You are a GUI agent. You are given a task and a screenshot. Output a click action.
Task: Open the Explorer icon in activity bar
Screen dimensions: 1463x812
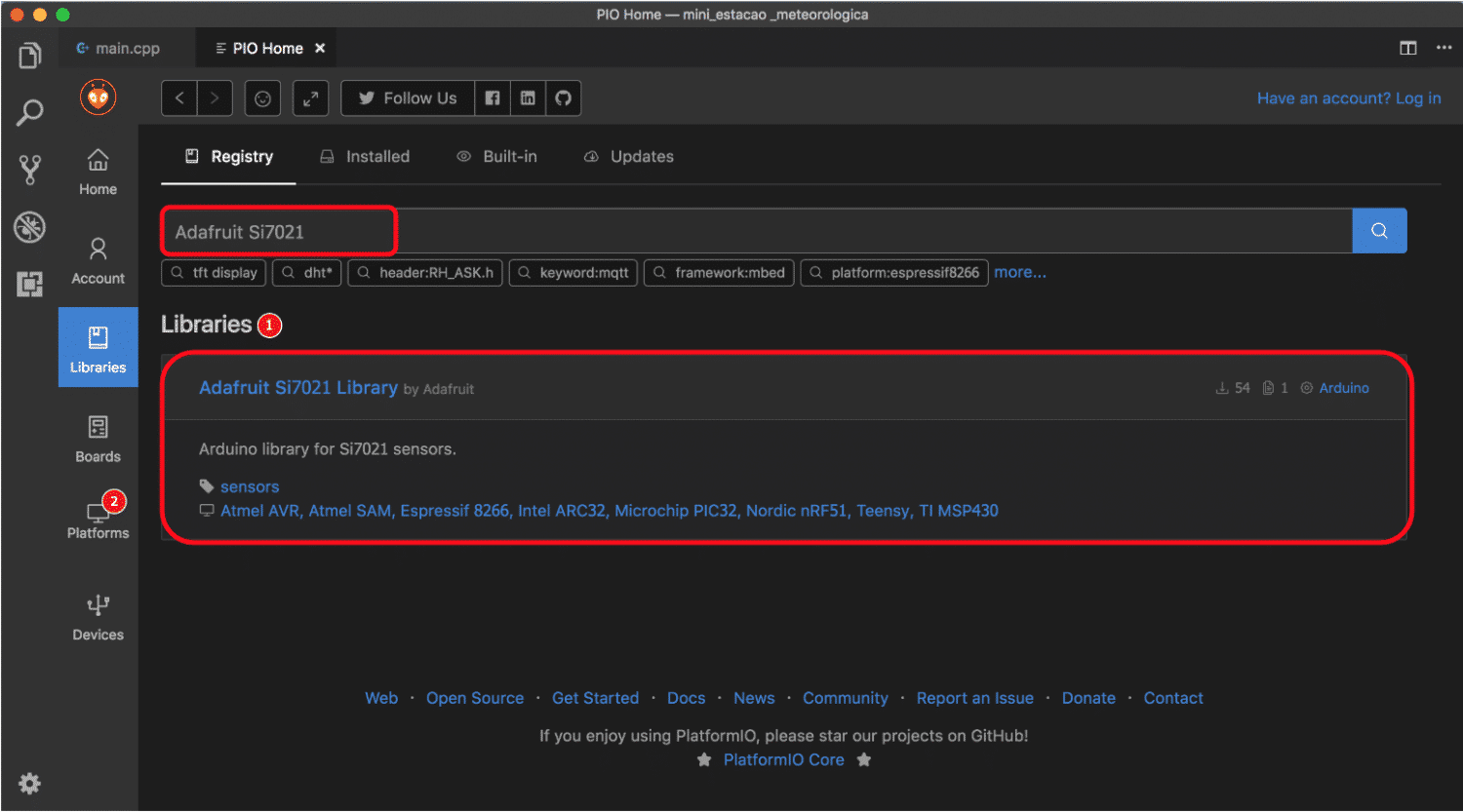point(30,56)
